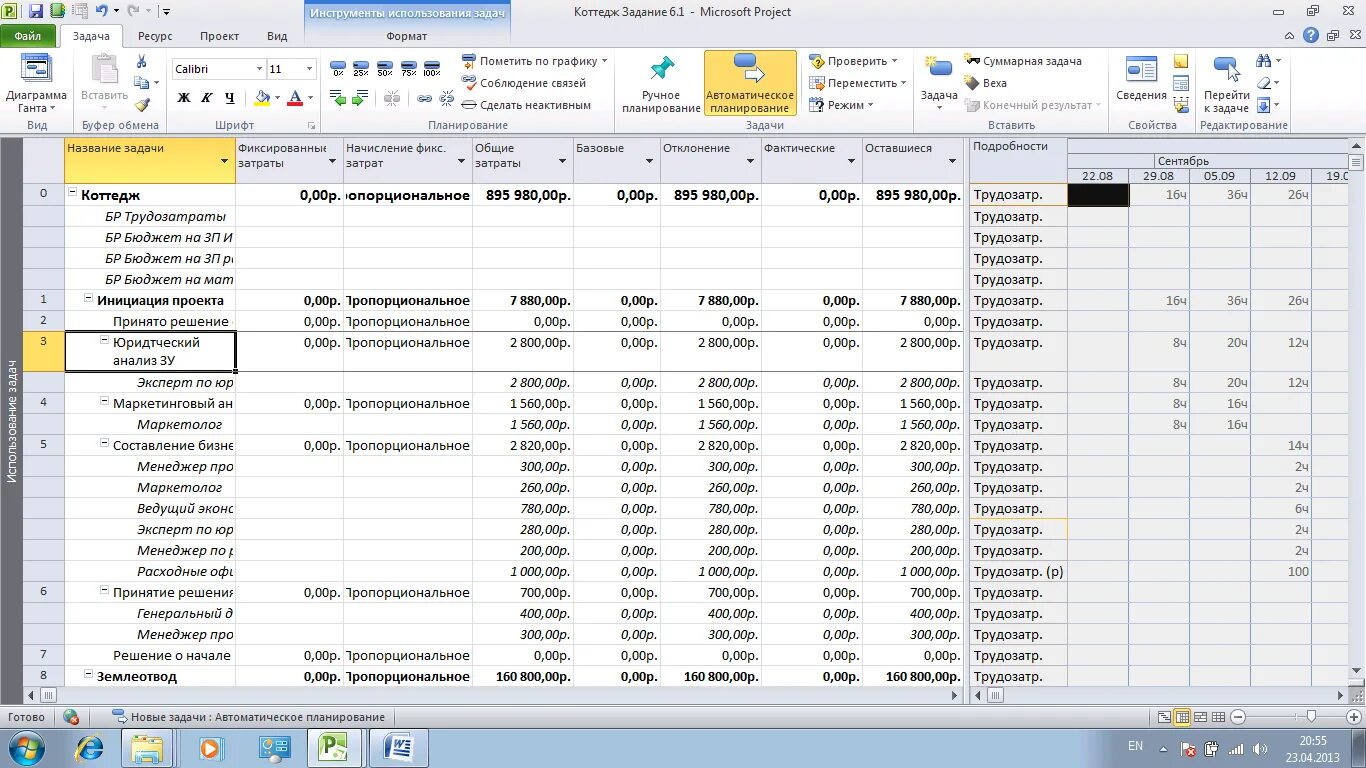Click the Fill down arrow icon
This screenshot has height=768, width=1366.
[x=1264, y=105]
